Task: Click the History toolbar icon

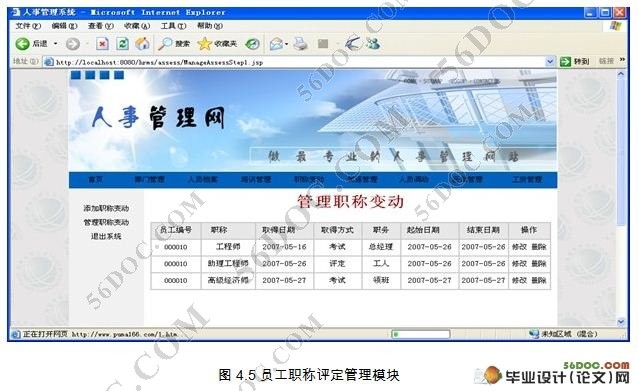Action: [252, 44]
